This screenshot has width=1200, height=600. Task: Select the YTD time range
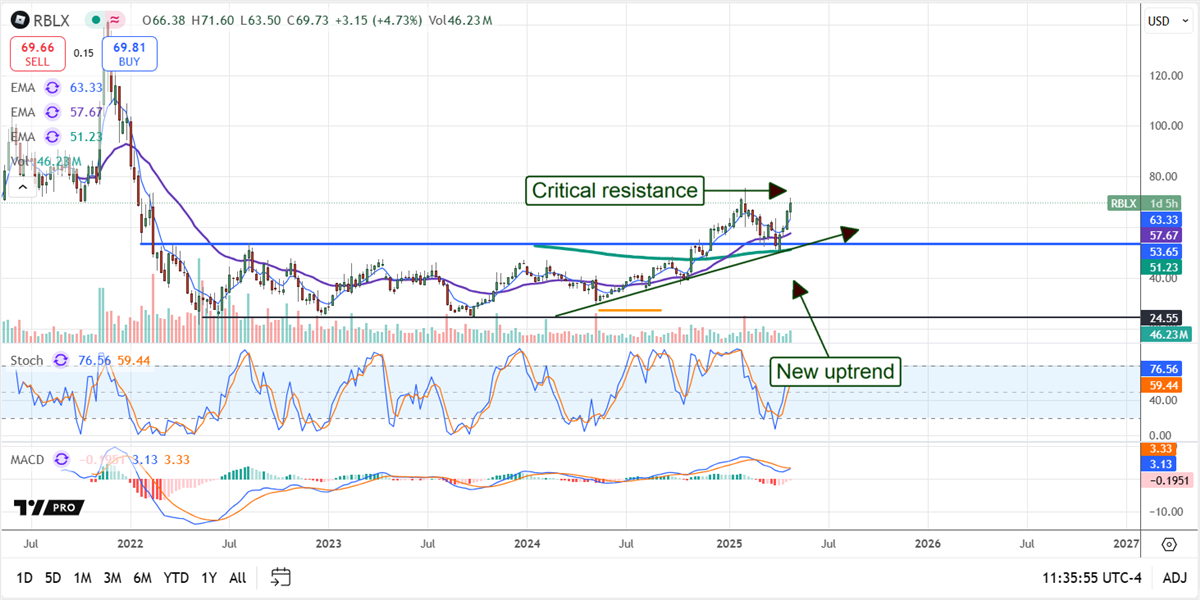click(x=176, y=577)
